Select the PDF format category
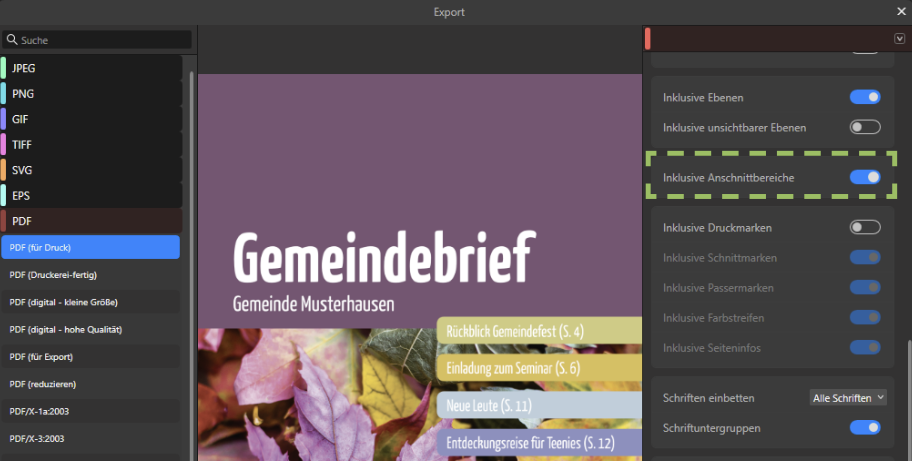 91,221
